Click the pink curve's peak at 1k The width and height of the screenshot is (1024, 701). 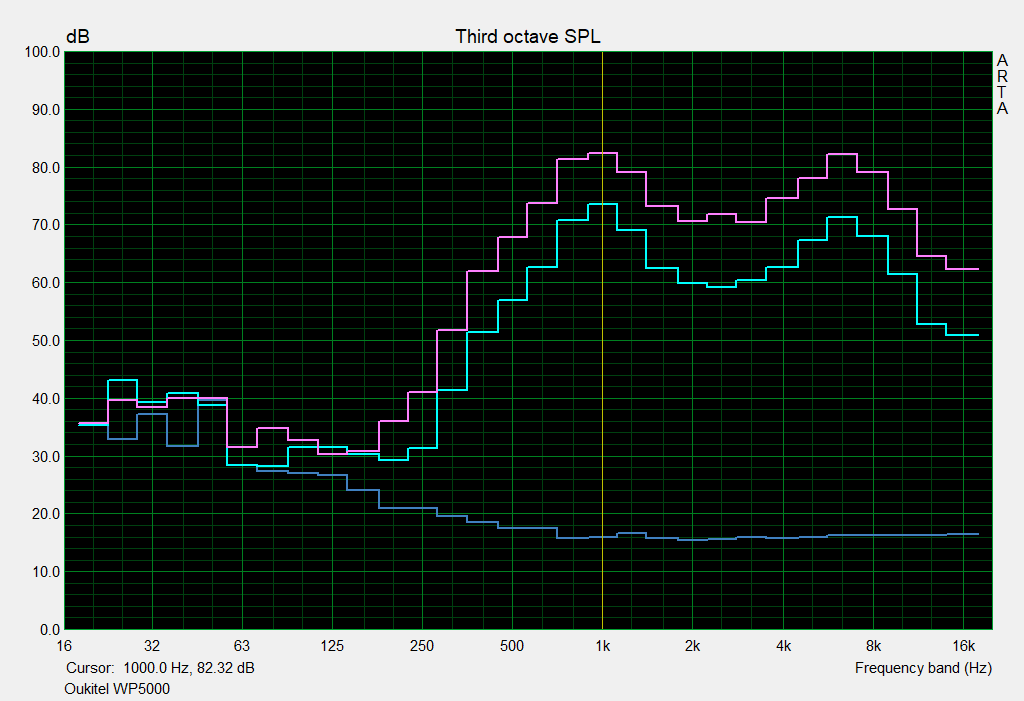602,153
